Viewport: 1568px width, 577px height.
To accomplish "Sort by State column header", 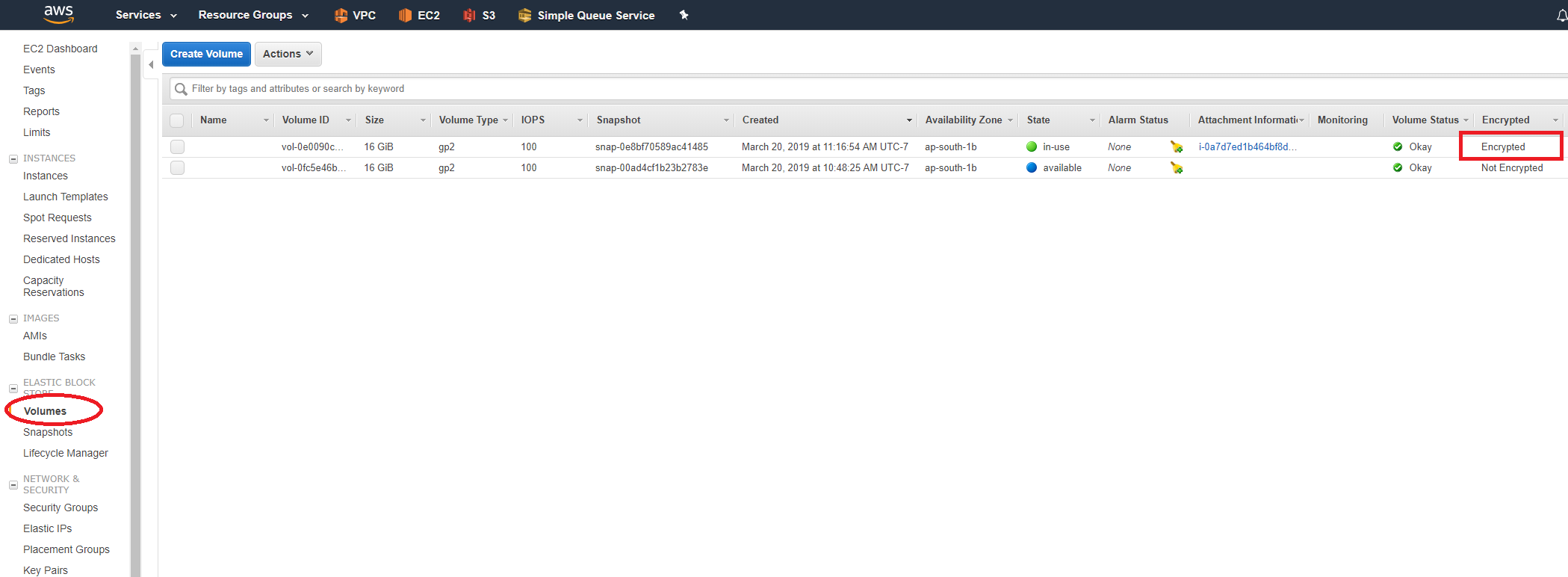I will coord(1059,120).
